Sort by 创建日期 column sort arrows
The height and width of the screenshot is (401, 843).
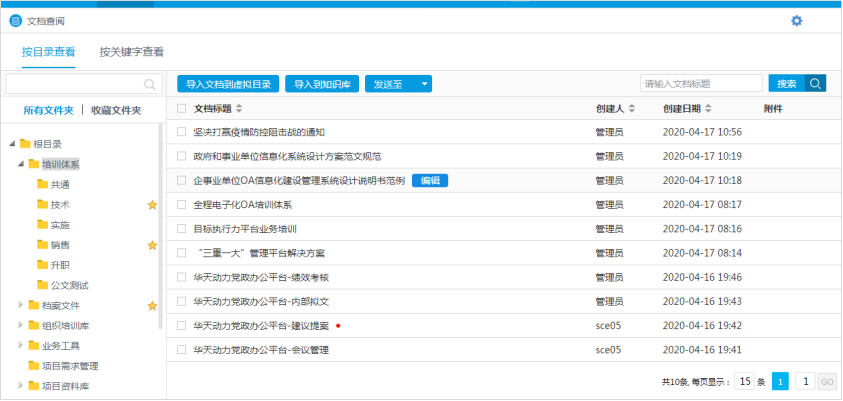click(x=709, y=109)
